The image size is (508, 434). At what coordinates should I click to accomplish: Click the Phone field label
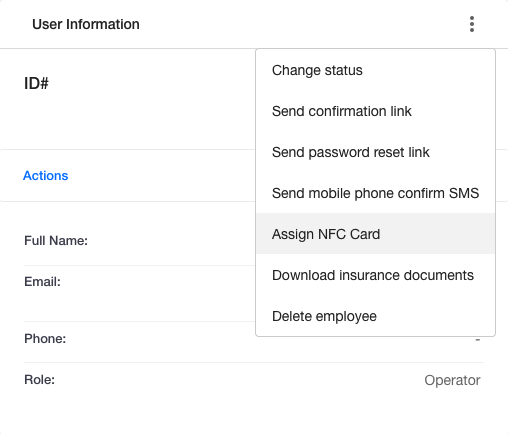tap(45, 339)
